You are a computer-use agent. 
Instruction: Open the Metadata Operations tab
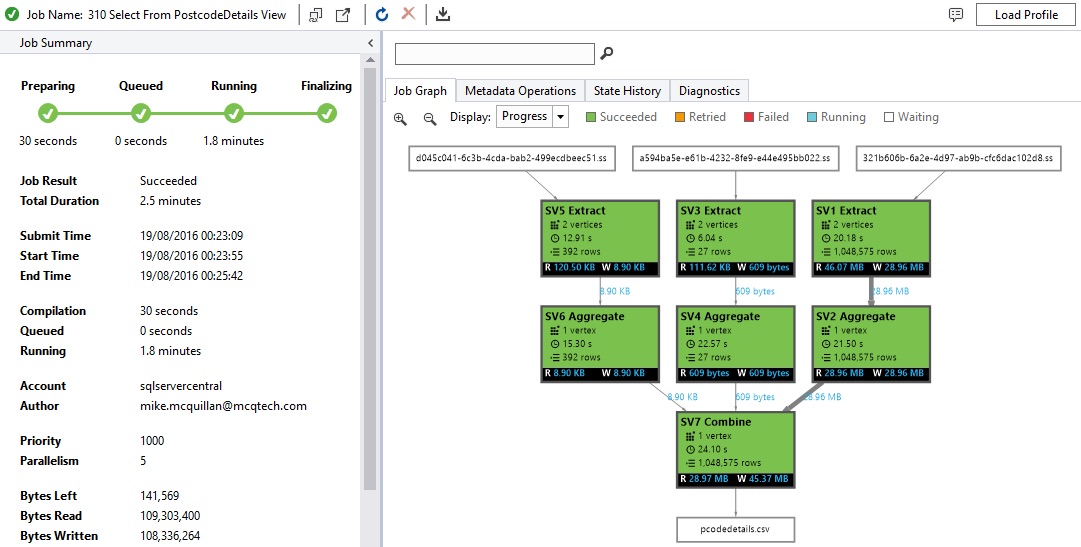(521, 90)
